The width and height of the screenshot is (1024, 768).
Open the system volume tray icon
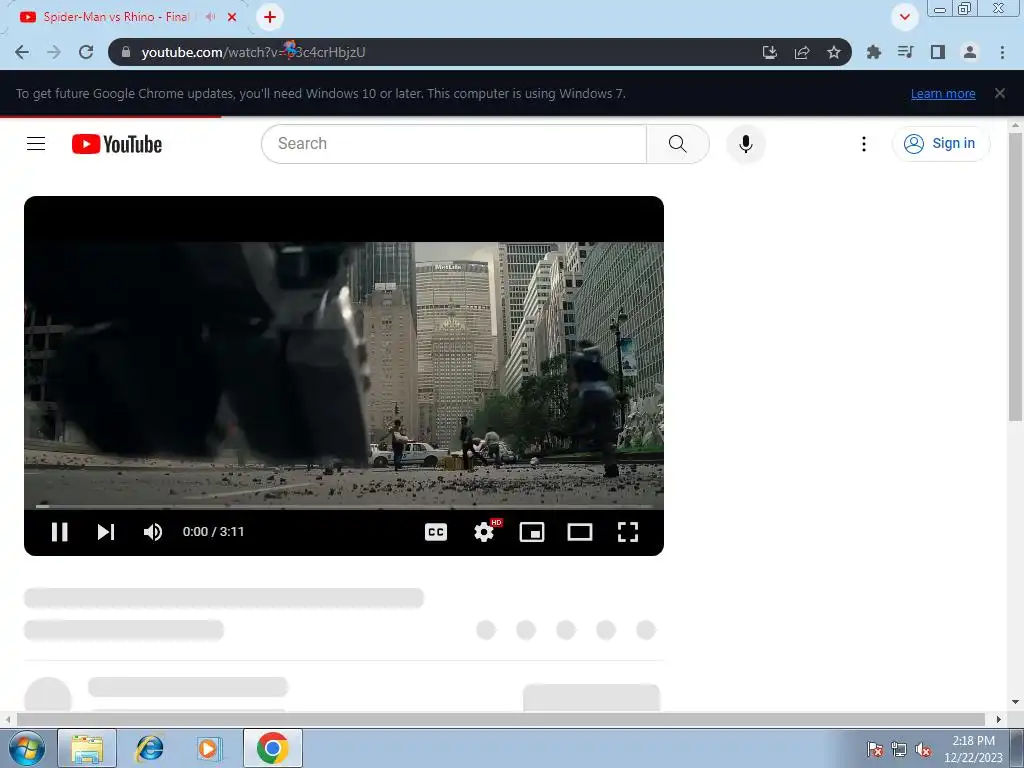pos(923,749)
